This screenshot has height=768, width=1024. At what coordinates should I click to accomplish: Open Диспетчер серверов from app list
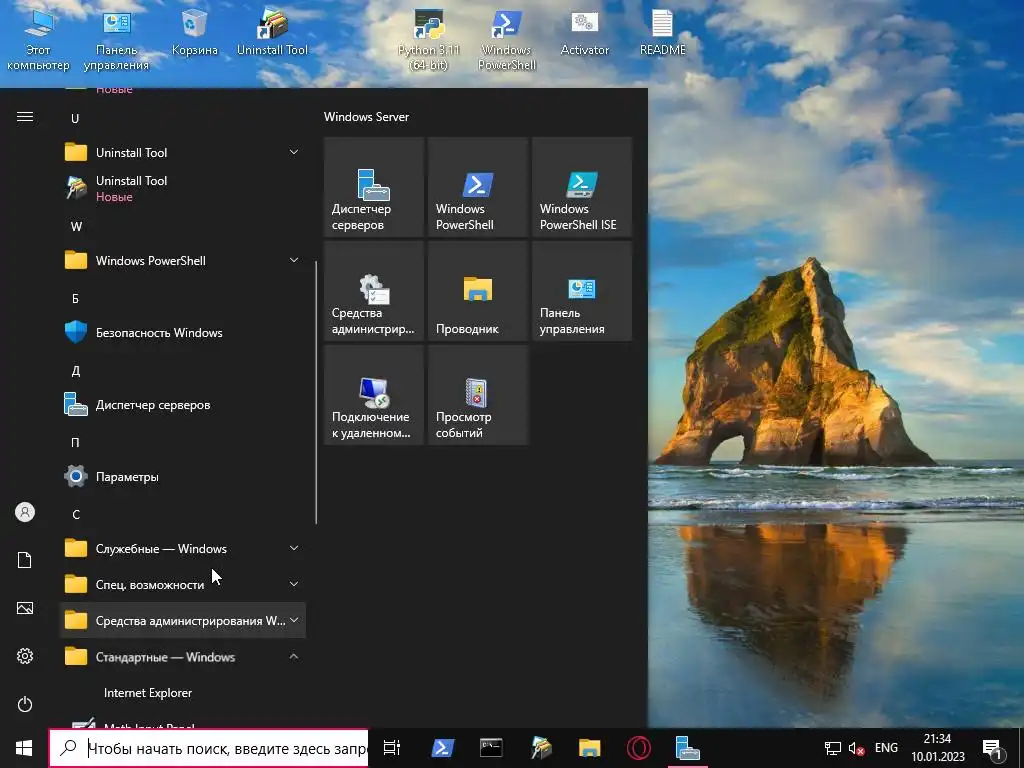[184, 404]
